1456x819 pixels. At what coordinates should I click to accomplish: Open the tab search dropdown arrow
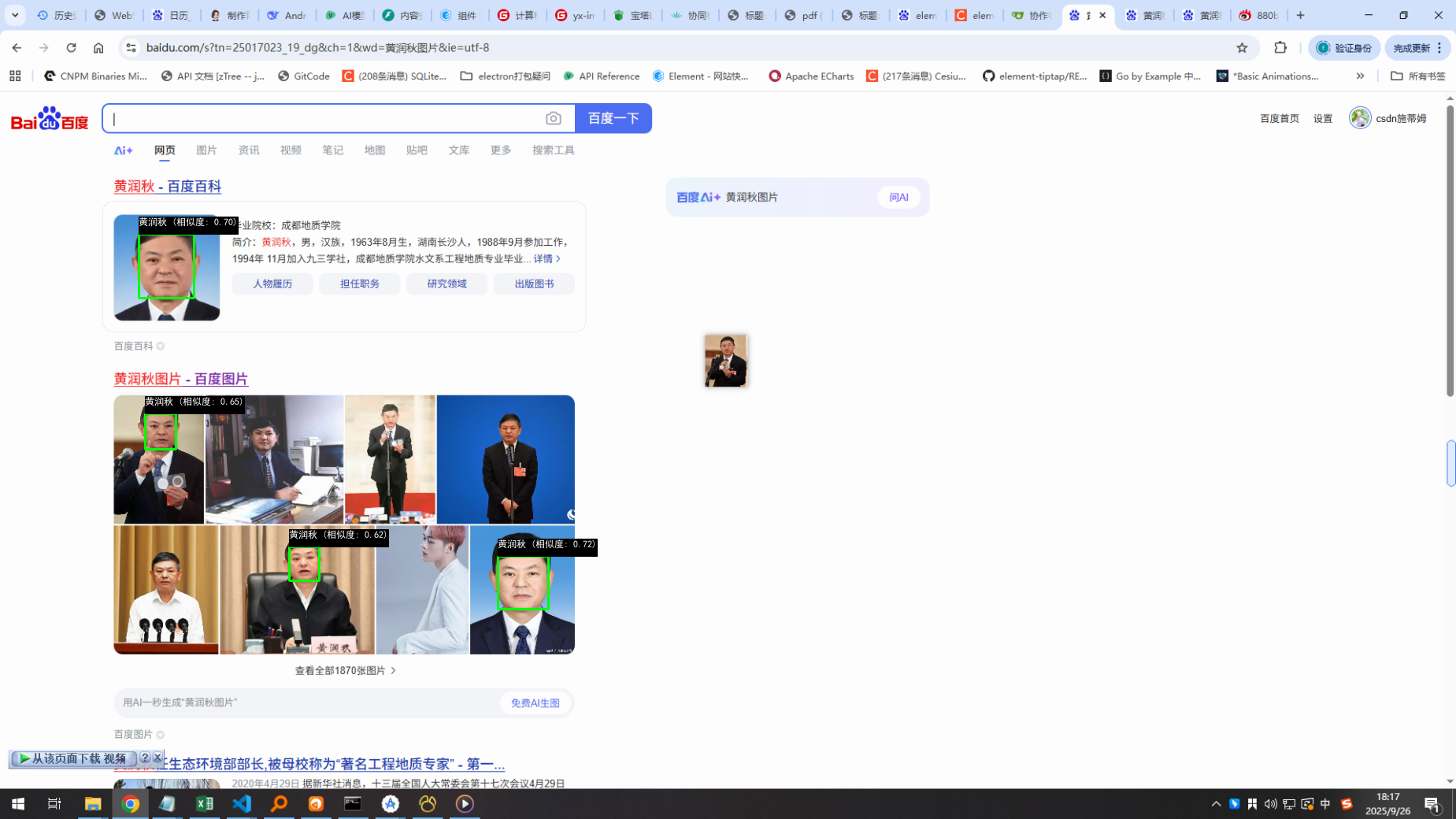[15, 15]
